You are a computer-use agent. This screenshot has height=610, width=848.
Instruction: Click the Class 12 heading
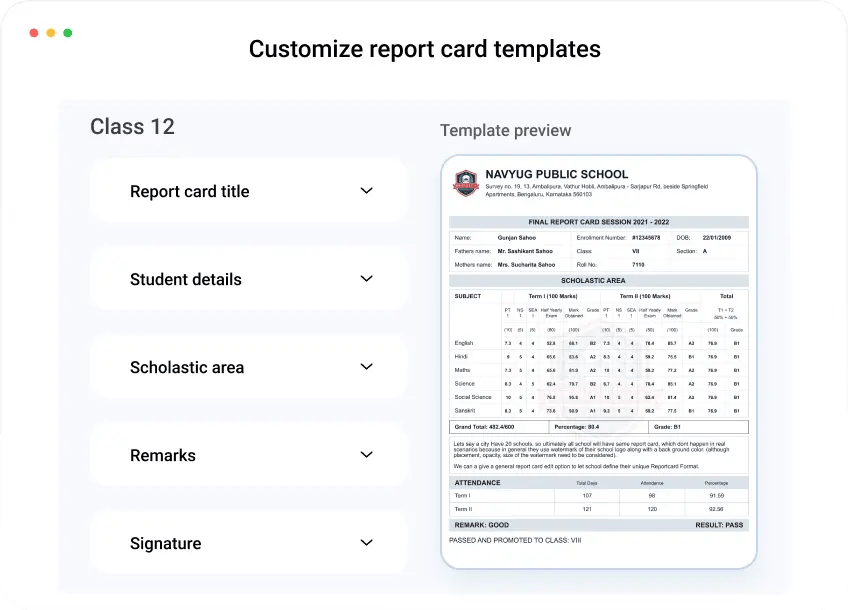point(132,127)
